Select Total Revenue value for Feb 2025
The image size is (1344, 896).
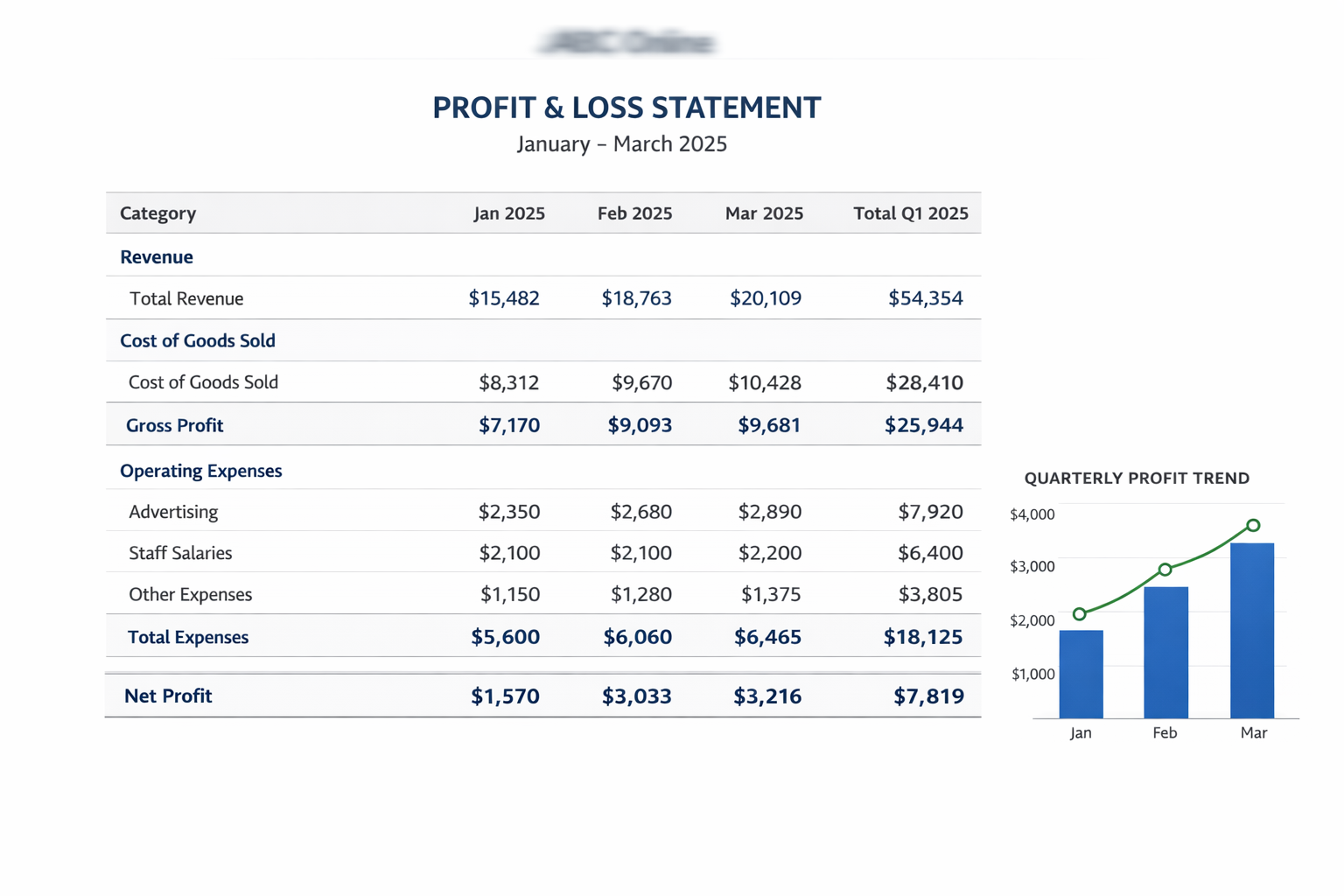636,298
